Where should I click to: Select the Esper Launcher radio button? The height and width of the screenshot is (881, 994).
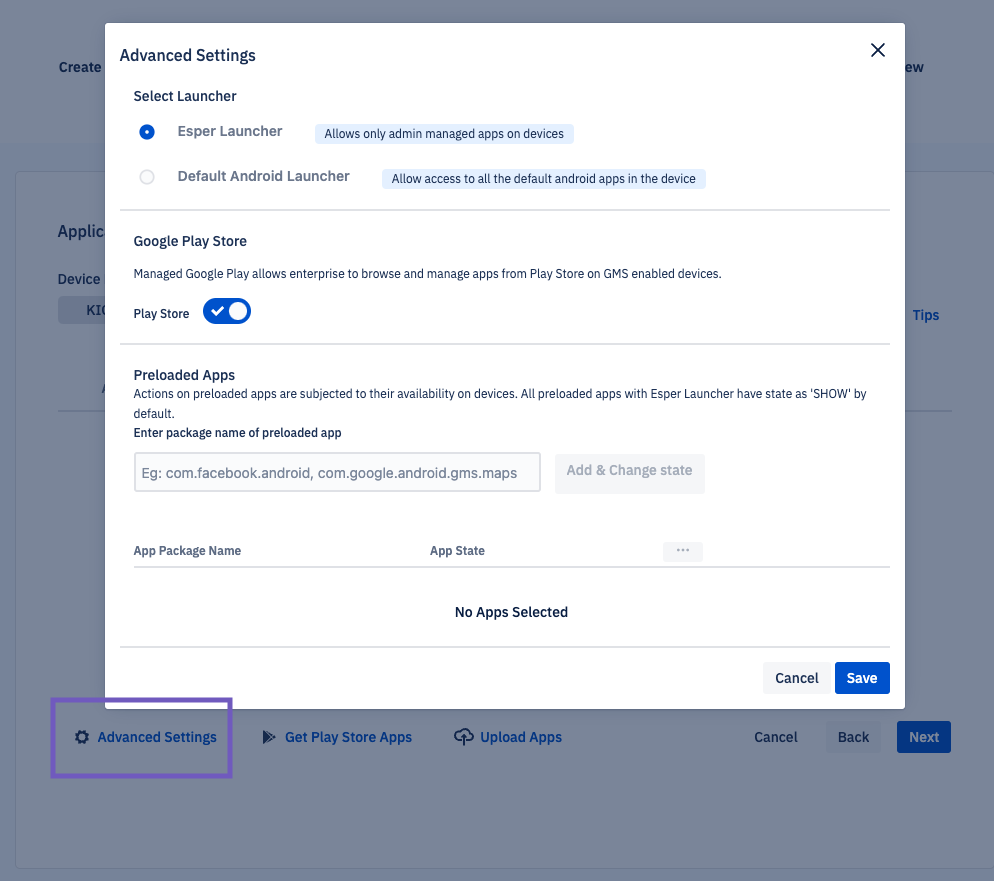pyautogui.click(x=146, y=132)
